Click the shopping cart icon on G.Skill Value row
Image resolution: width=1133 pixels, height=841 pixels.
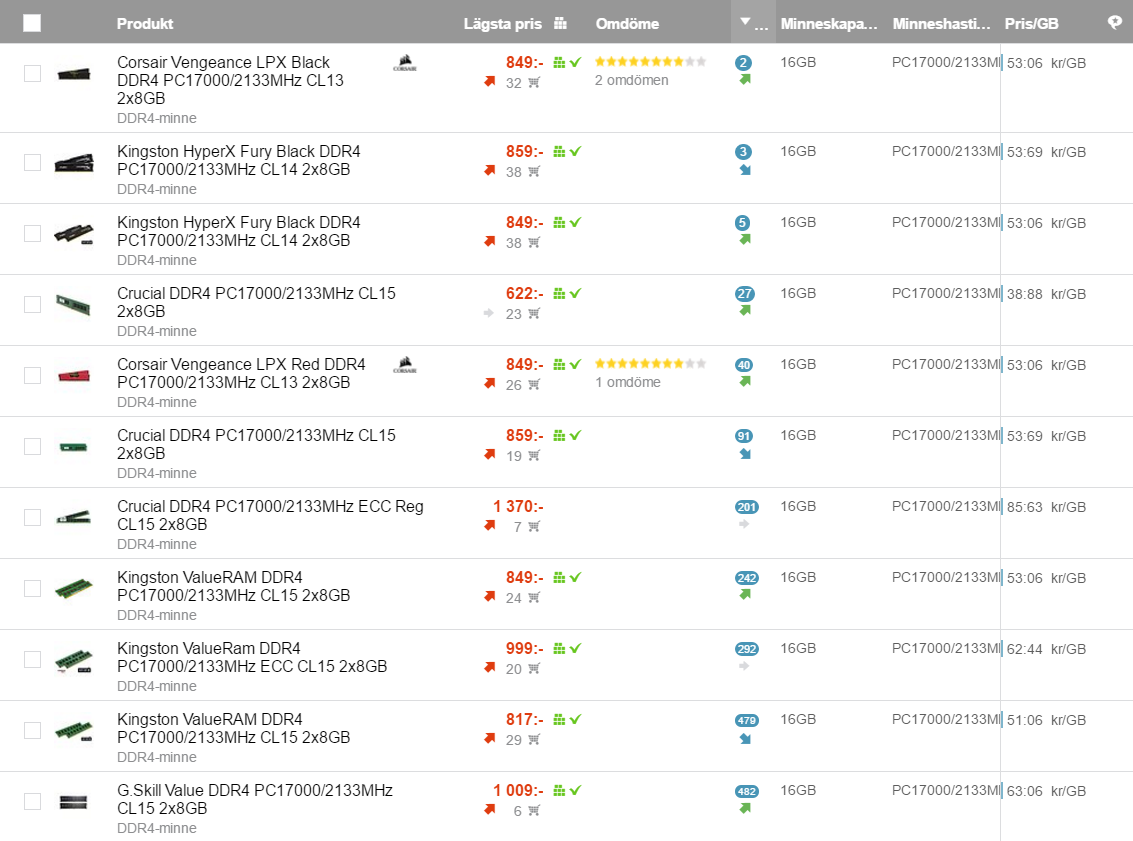[534, 811]
